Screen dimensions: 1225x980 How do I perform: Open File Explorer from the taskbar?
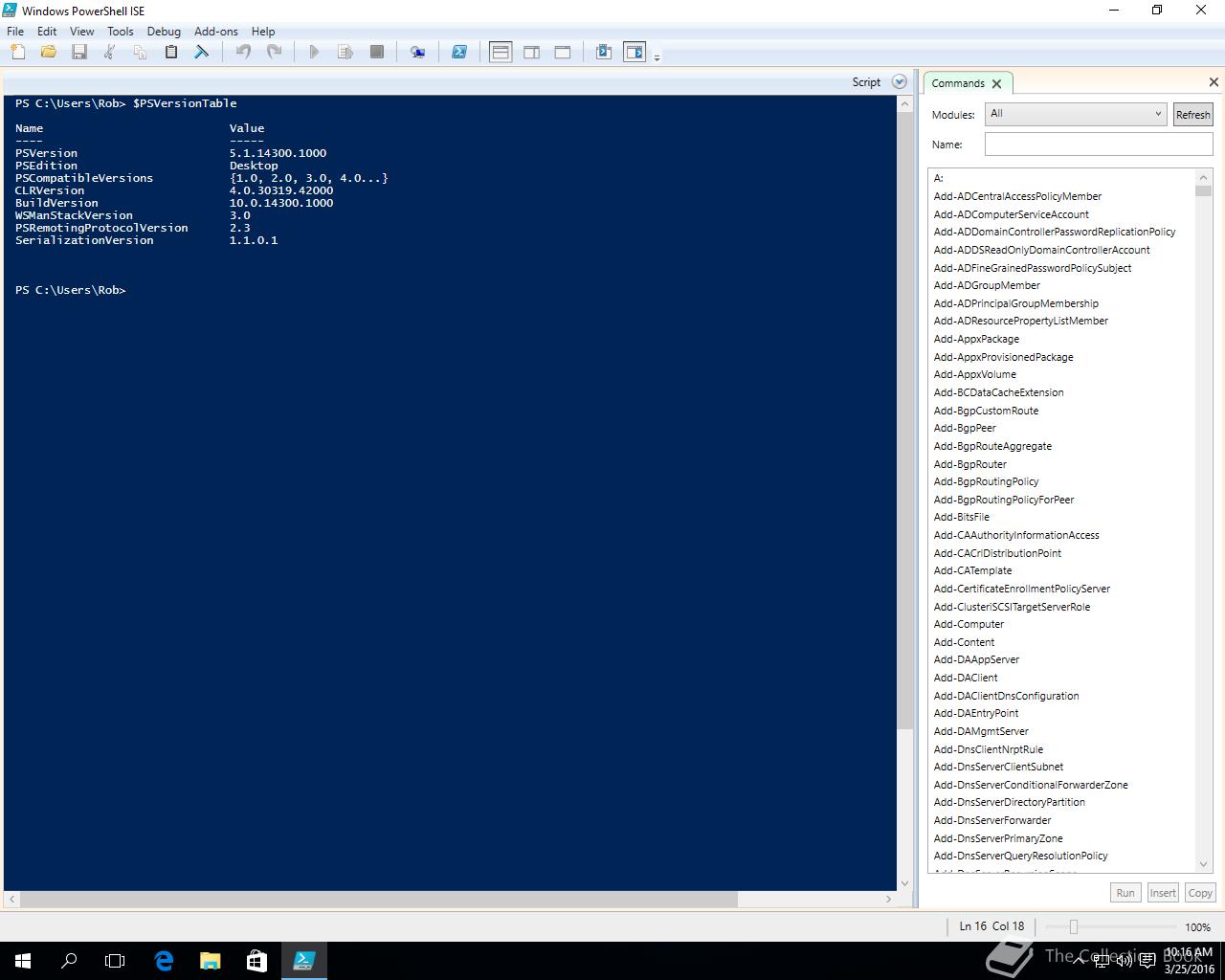point(210,961)
